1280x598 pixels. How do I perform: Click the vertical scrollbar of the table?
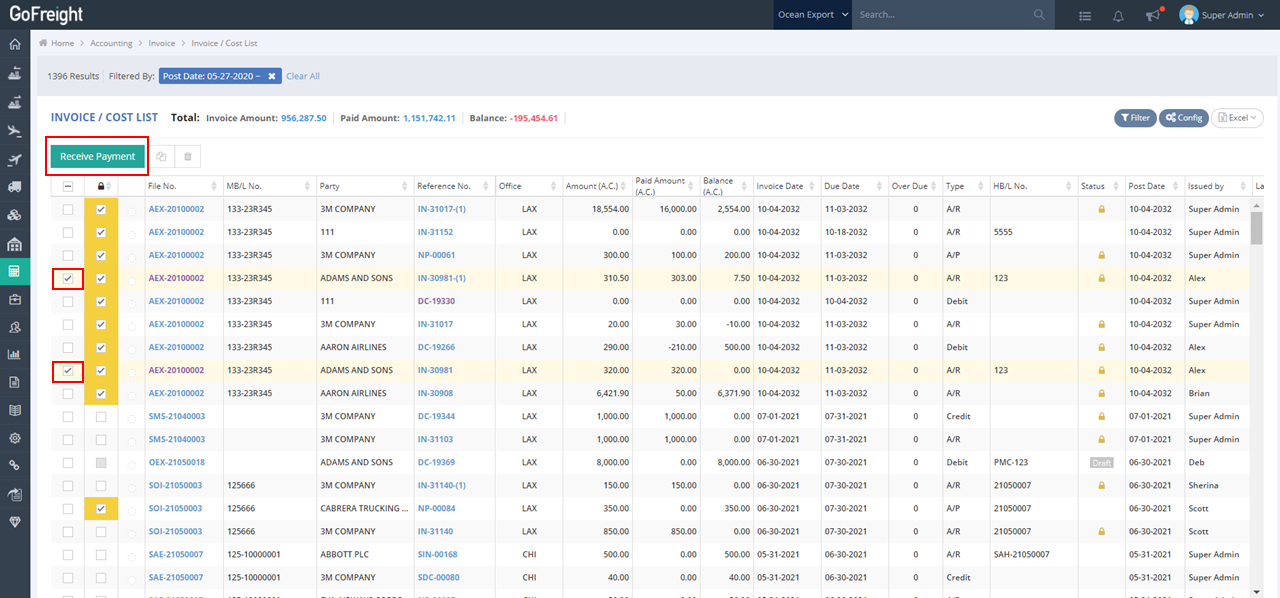(x=1256, y=230)
